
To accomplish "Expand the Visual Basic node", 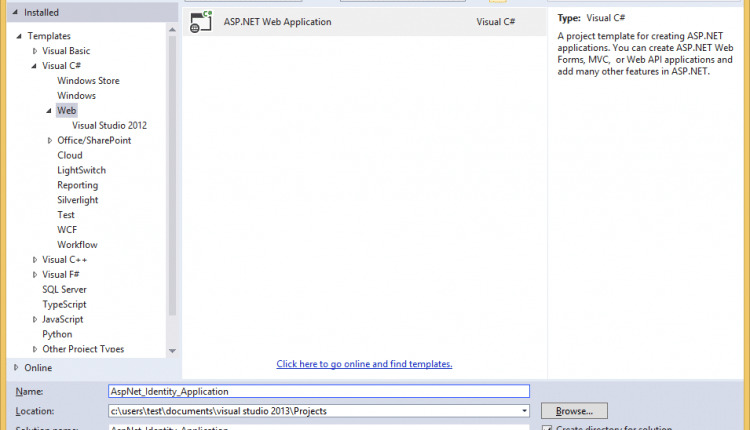I will point(34,51).
